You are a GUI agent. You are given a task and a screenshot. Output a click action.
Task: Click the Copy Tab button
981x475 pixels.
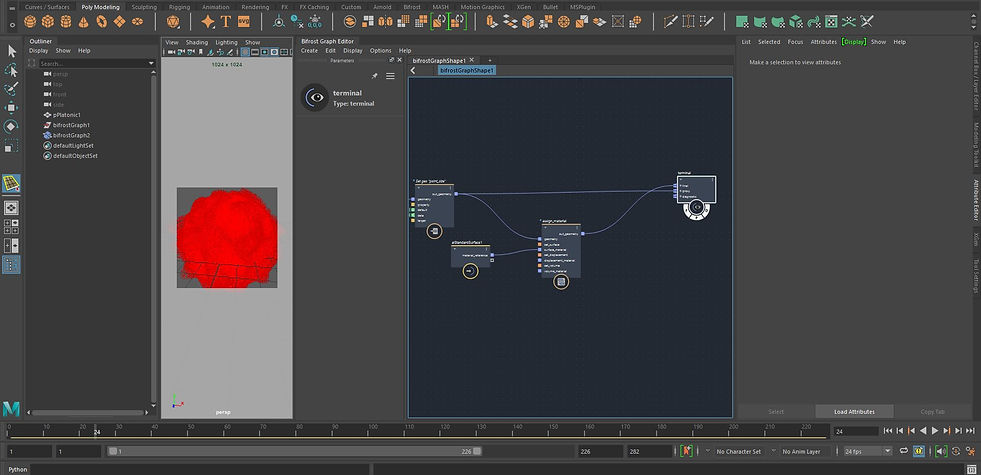932,412
